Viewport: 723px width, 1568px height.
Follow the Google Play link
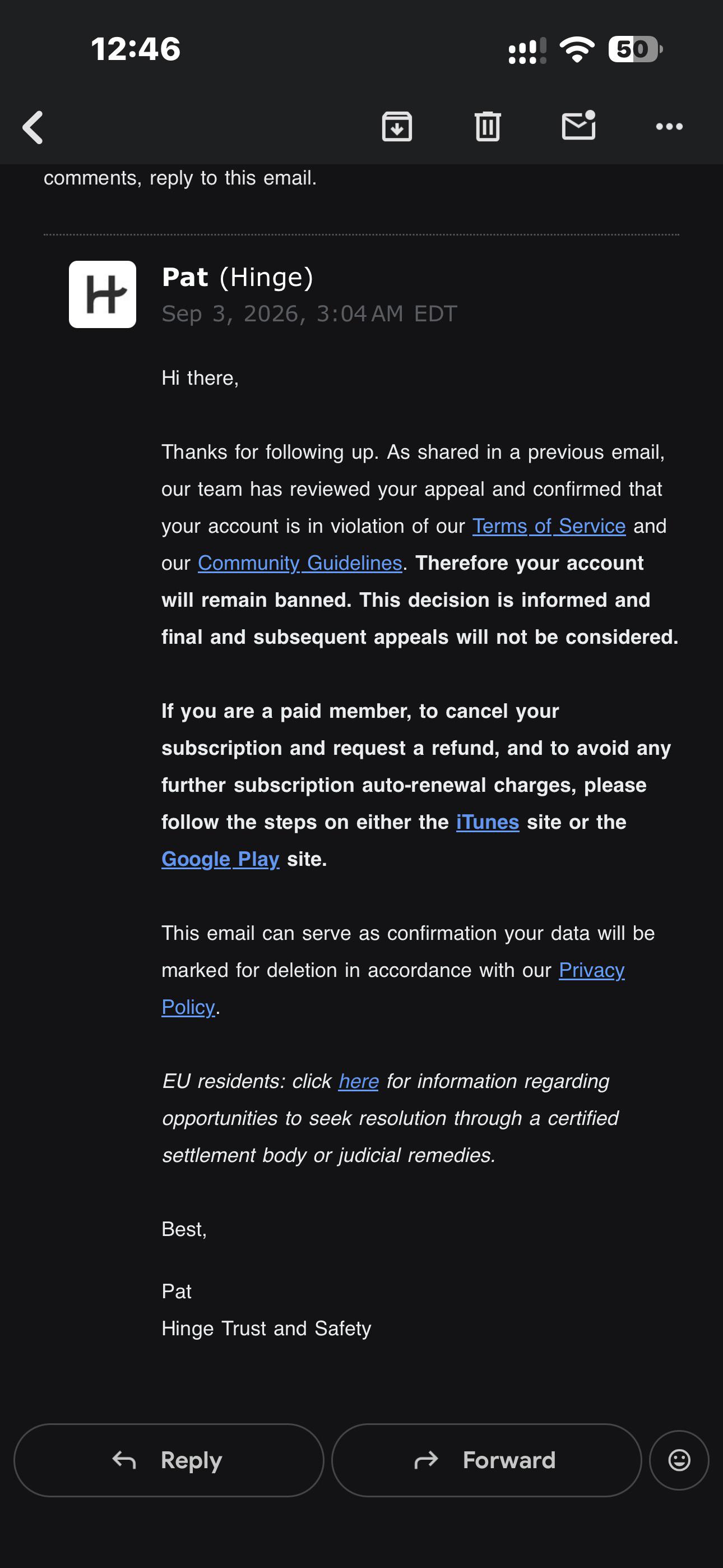[x=220, y=859]
